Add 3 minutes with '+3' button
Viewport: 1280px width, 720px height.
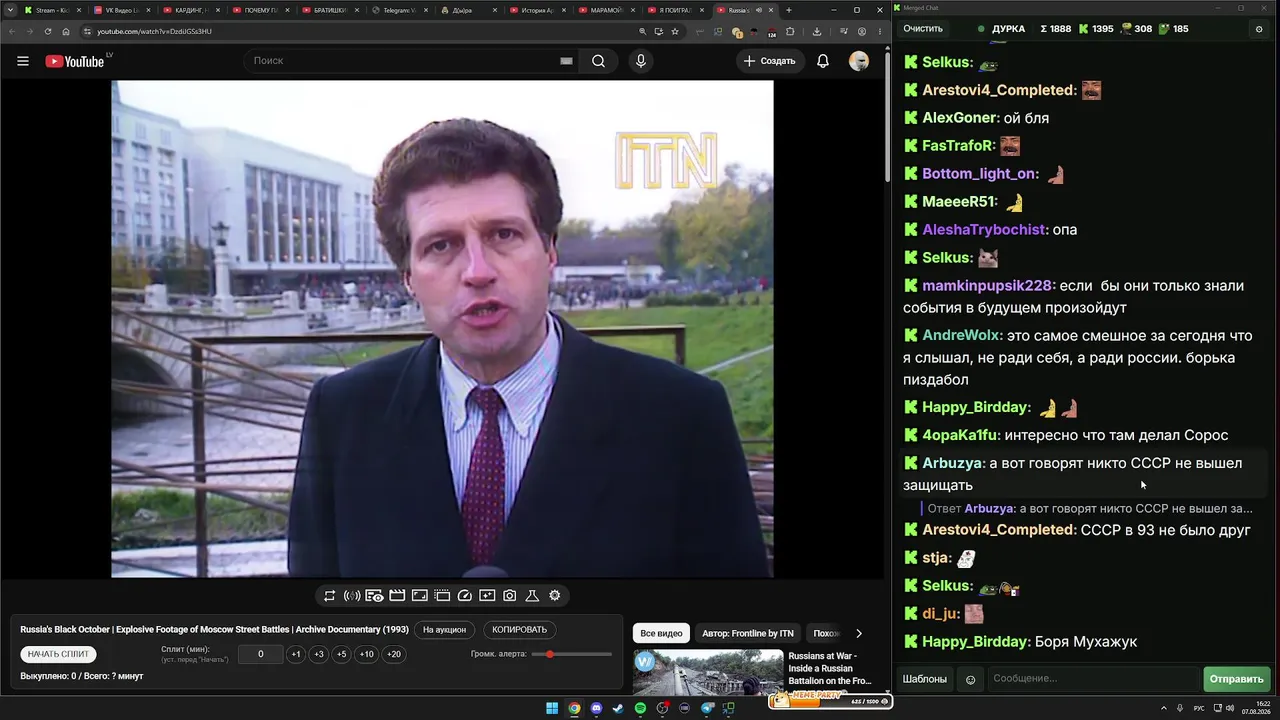[x=318, y=654]
